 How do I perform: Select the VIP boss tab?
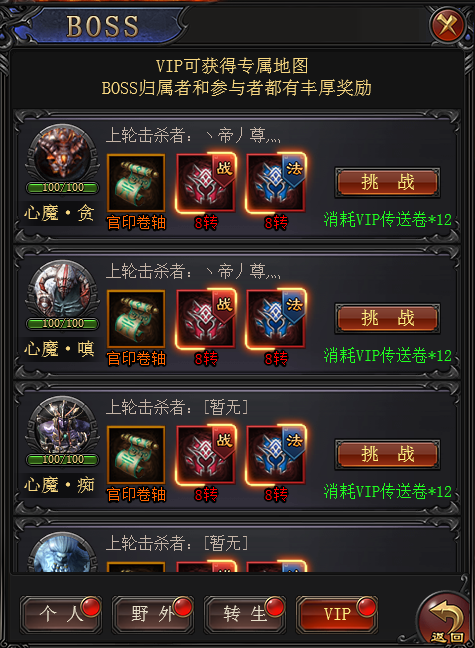[337, 614]
